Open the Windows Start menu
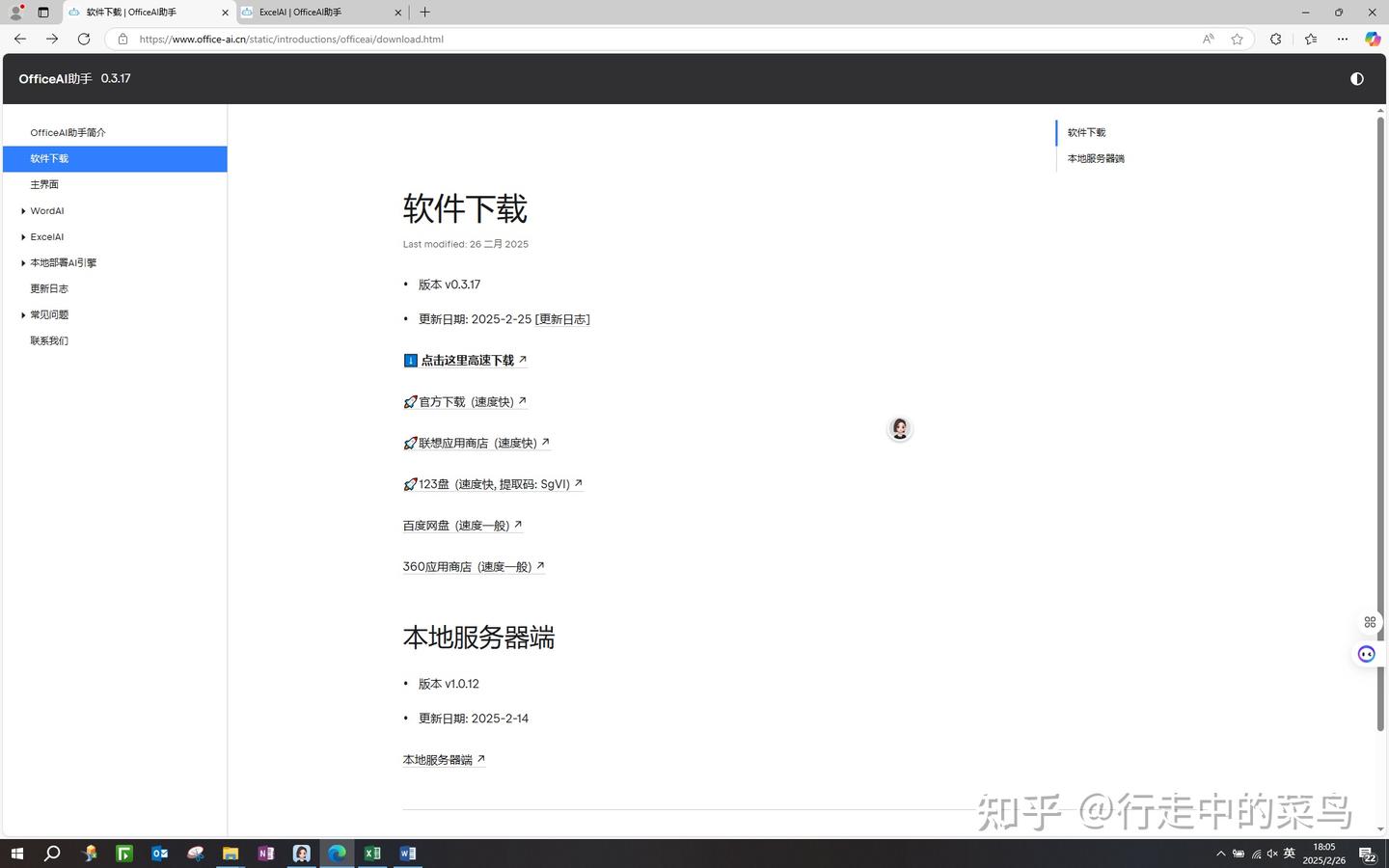Viewport: 1389px width, 868px height. (16, 854)
